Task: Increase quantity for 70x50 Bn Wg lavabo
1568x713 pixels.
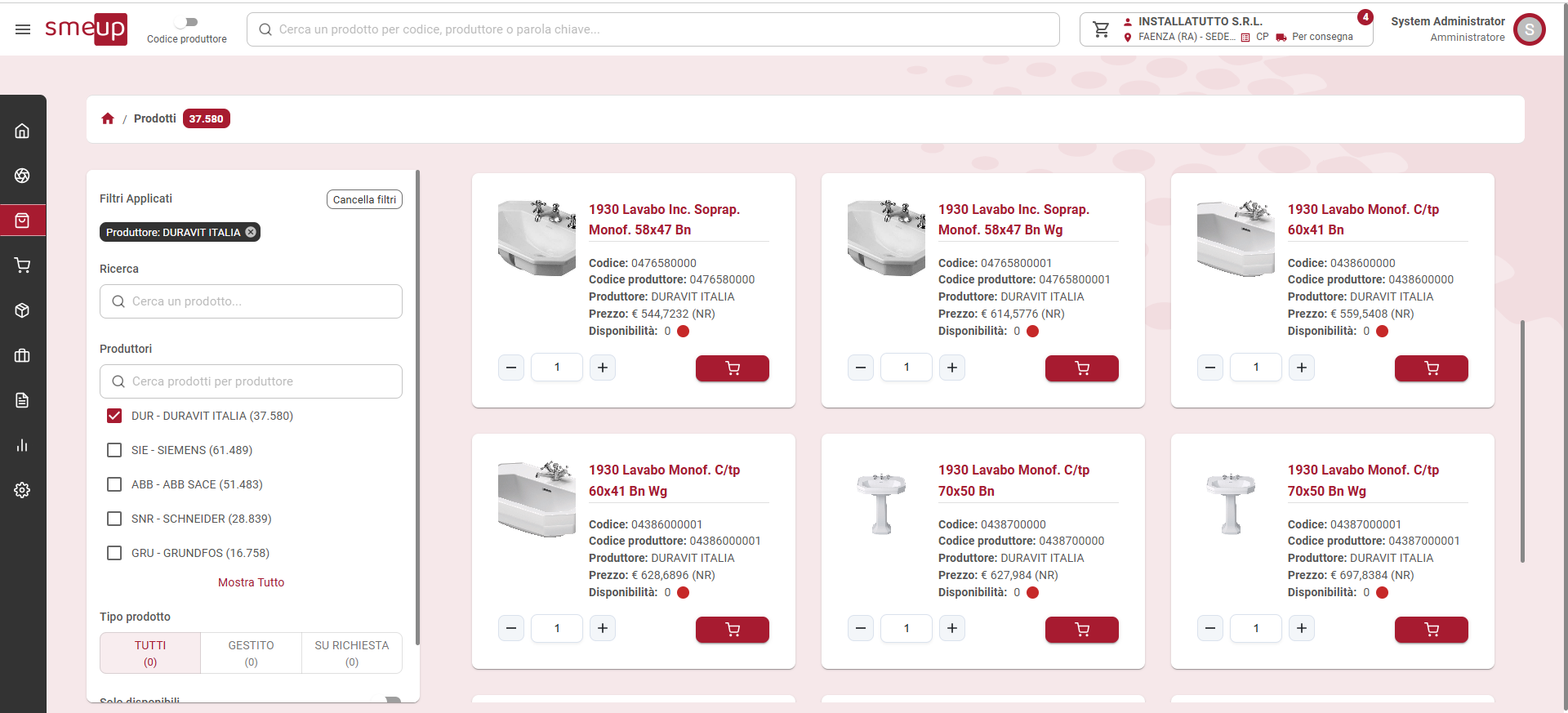Action: (x=1302, y=628)
